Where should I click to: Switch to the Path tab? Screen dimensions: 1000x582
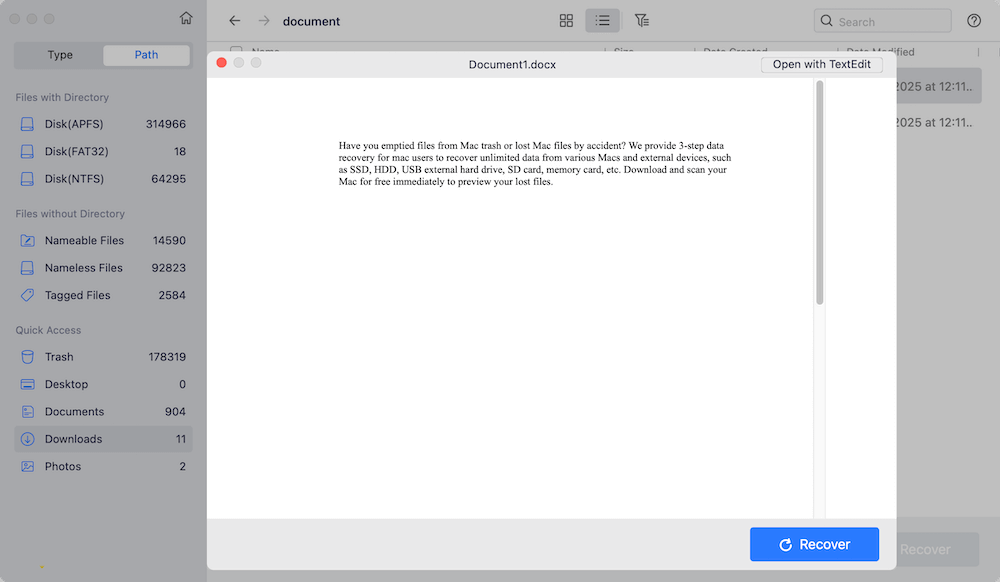point(146,55)
